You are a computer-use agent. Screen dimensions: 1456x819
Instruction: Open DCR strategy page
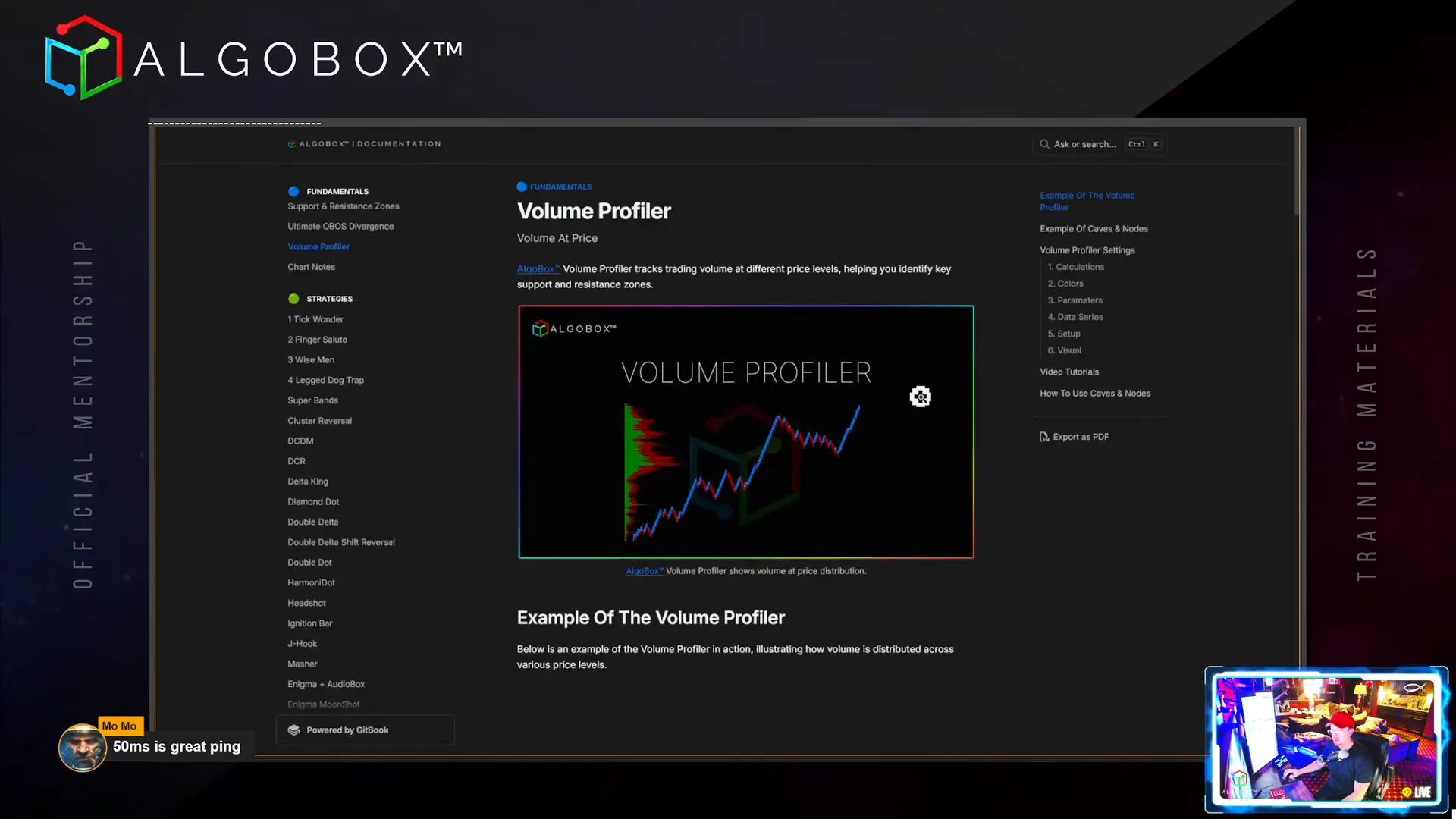click(297, 461)
